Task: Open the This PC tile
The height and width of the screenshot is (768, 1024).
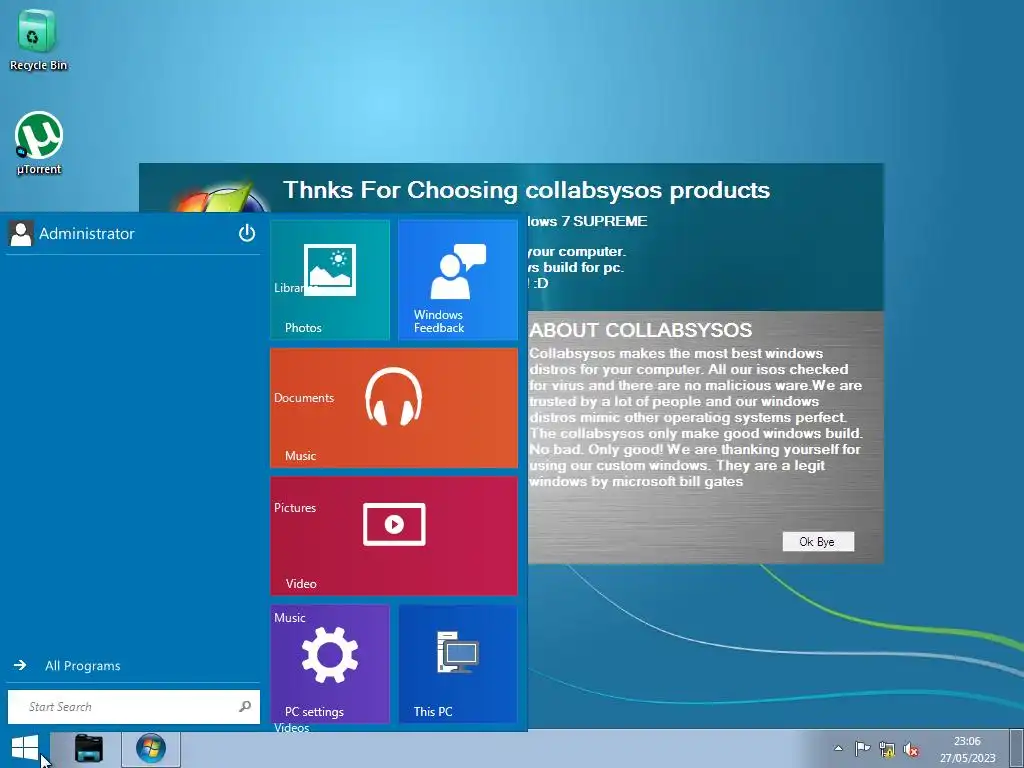Action: (x=458, y=664)
